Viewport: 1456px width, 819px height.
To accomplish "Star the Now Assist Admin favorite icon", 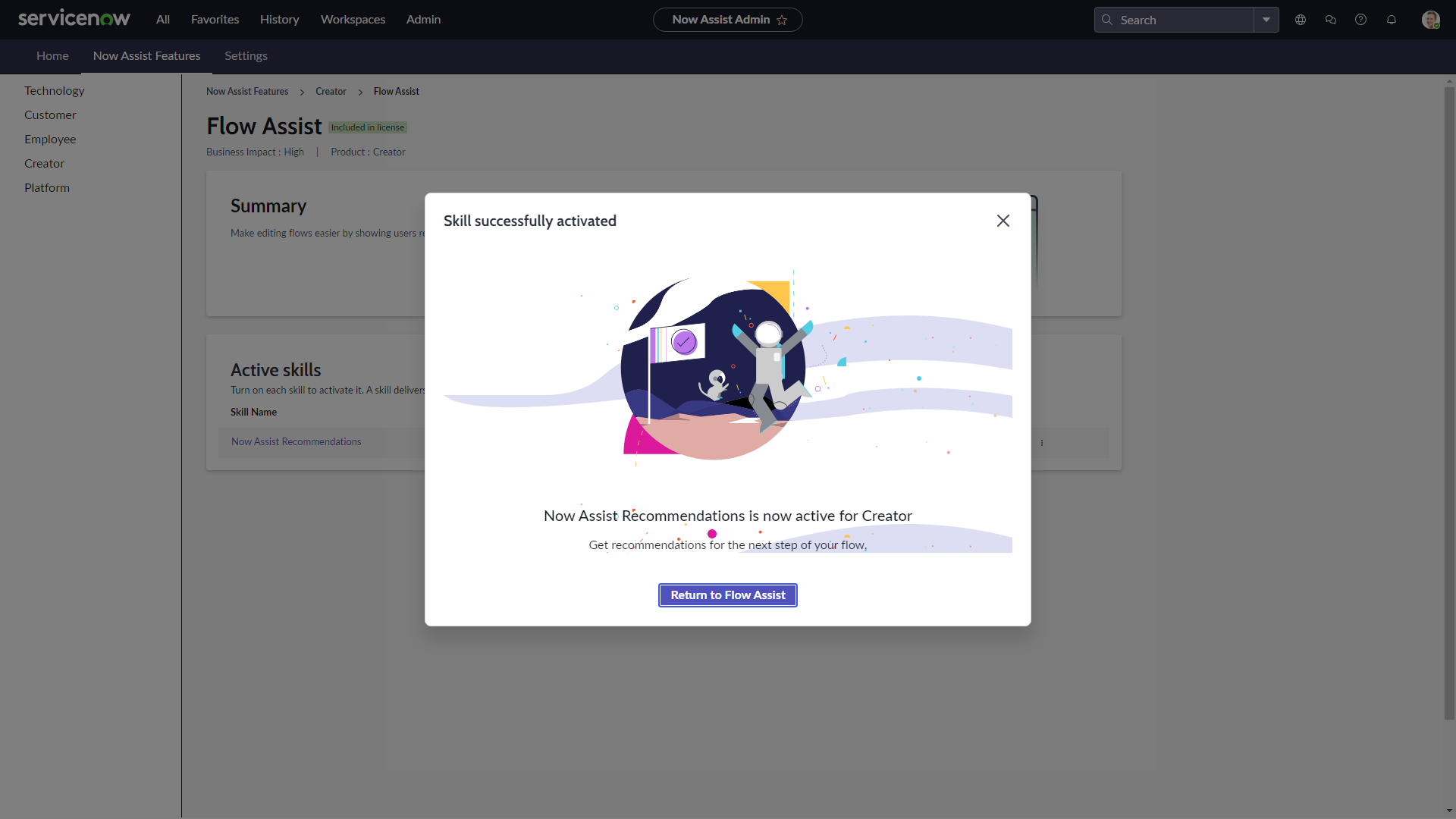I will coord(783,20).
